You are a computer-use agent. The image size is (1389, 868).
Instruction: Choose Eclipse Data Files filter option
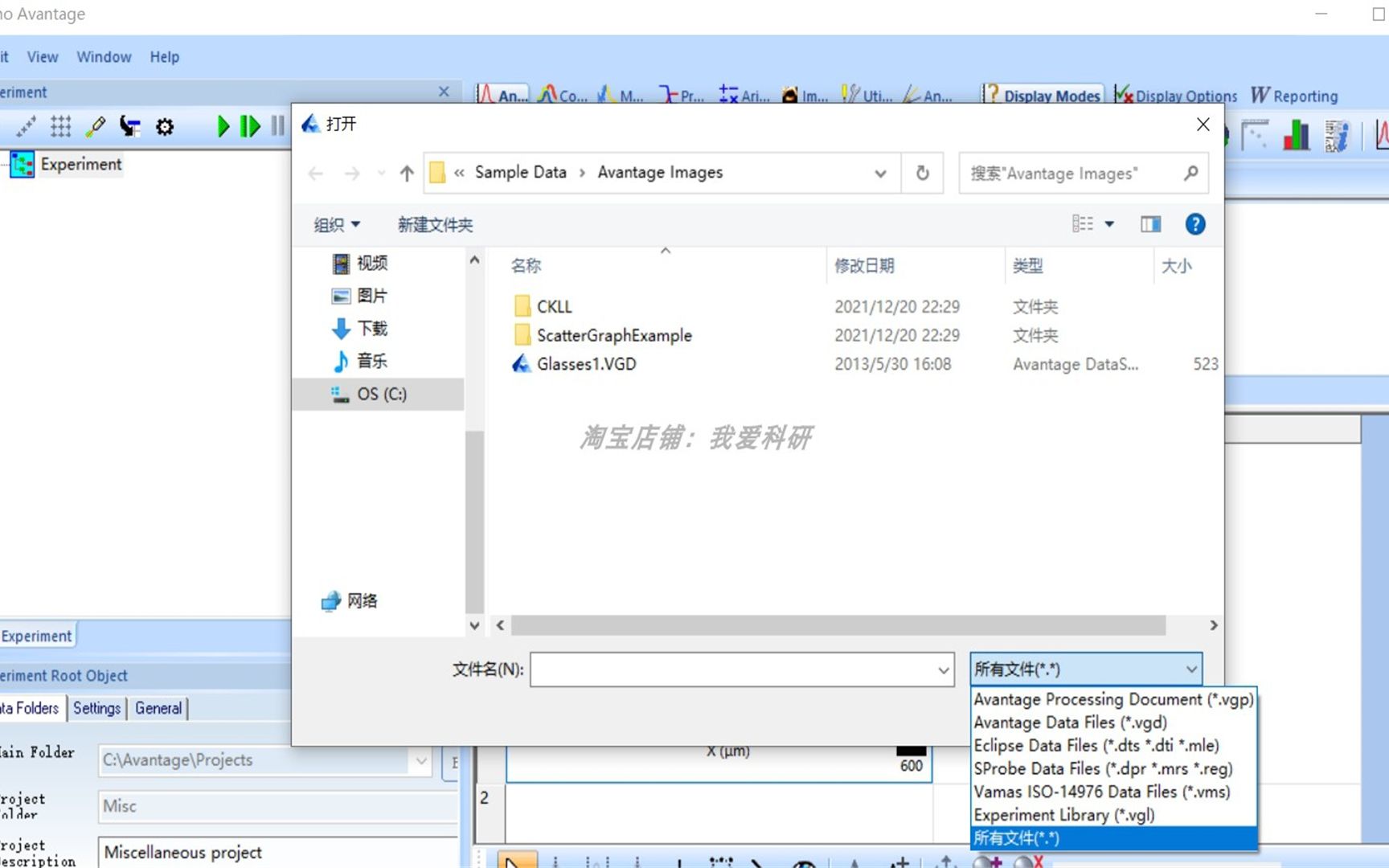point(1113,746)
